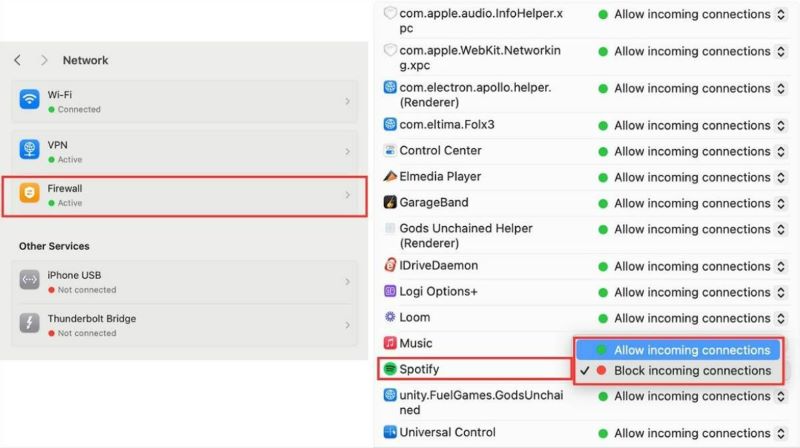Open the VPN settings chevron
The height and width of the screenshot is (448, 800).
[347, 152]
